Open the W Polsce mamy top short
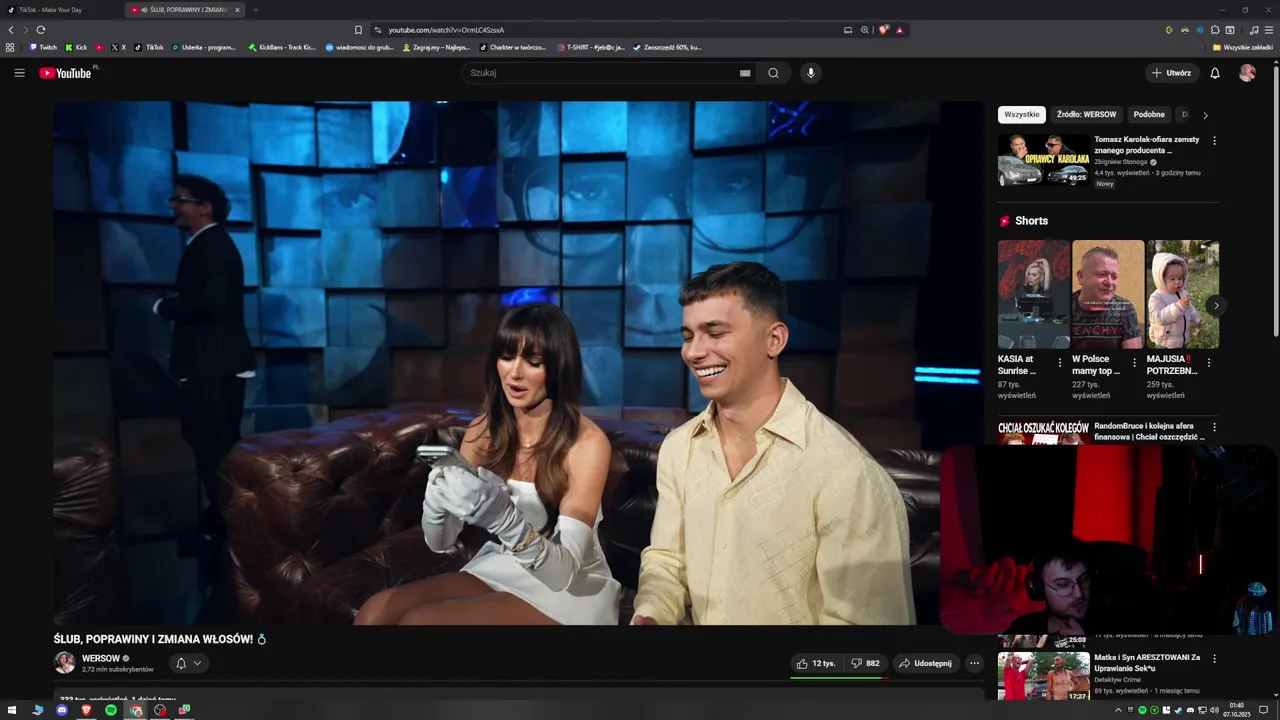The width and height of the screenshot is (1280, 720). click(x=1108, y=294)
